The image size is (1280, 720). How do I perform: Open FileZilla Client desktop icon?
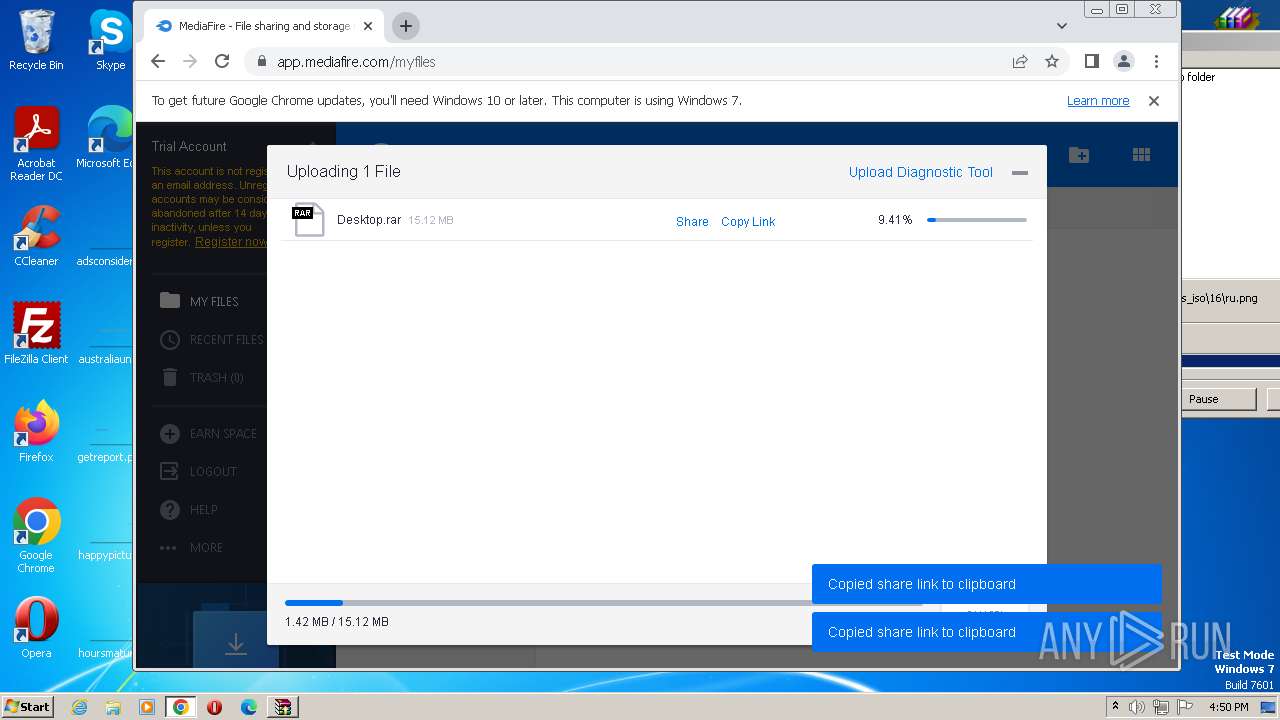(x=36, y=333)
